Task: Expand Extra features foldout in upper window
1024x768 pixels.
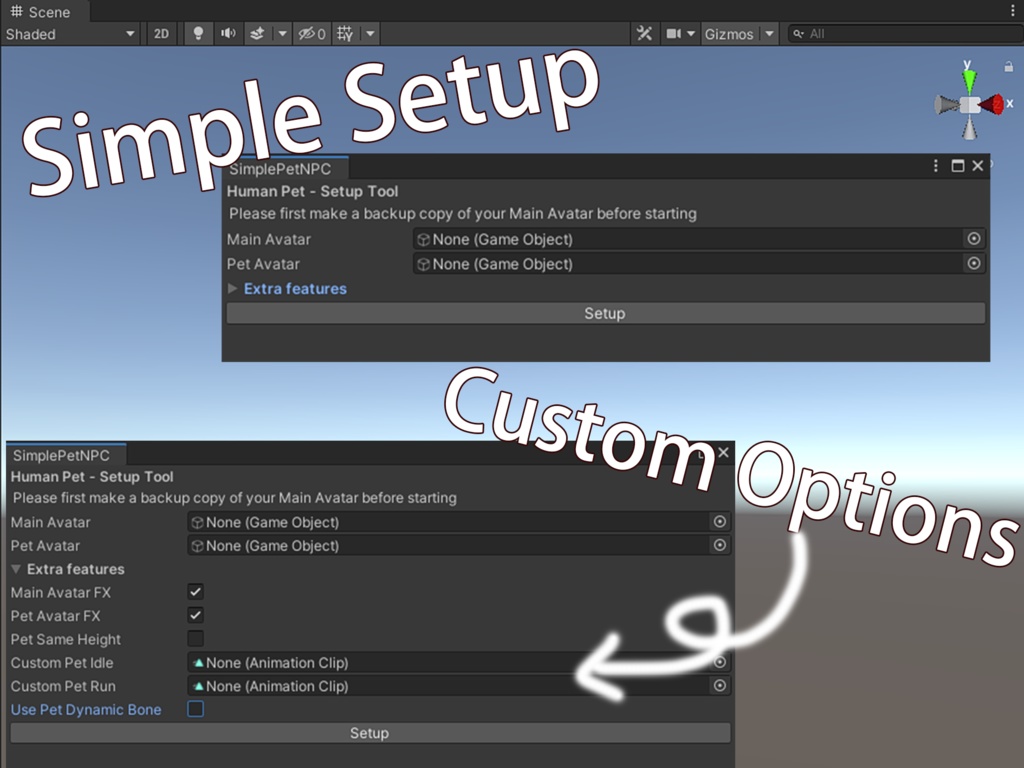Action: tap(232, 289)
